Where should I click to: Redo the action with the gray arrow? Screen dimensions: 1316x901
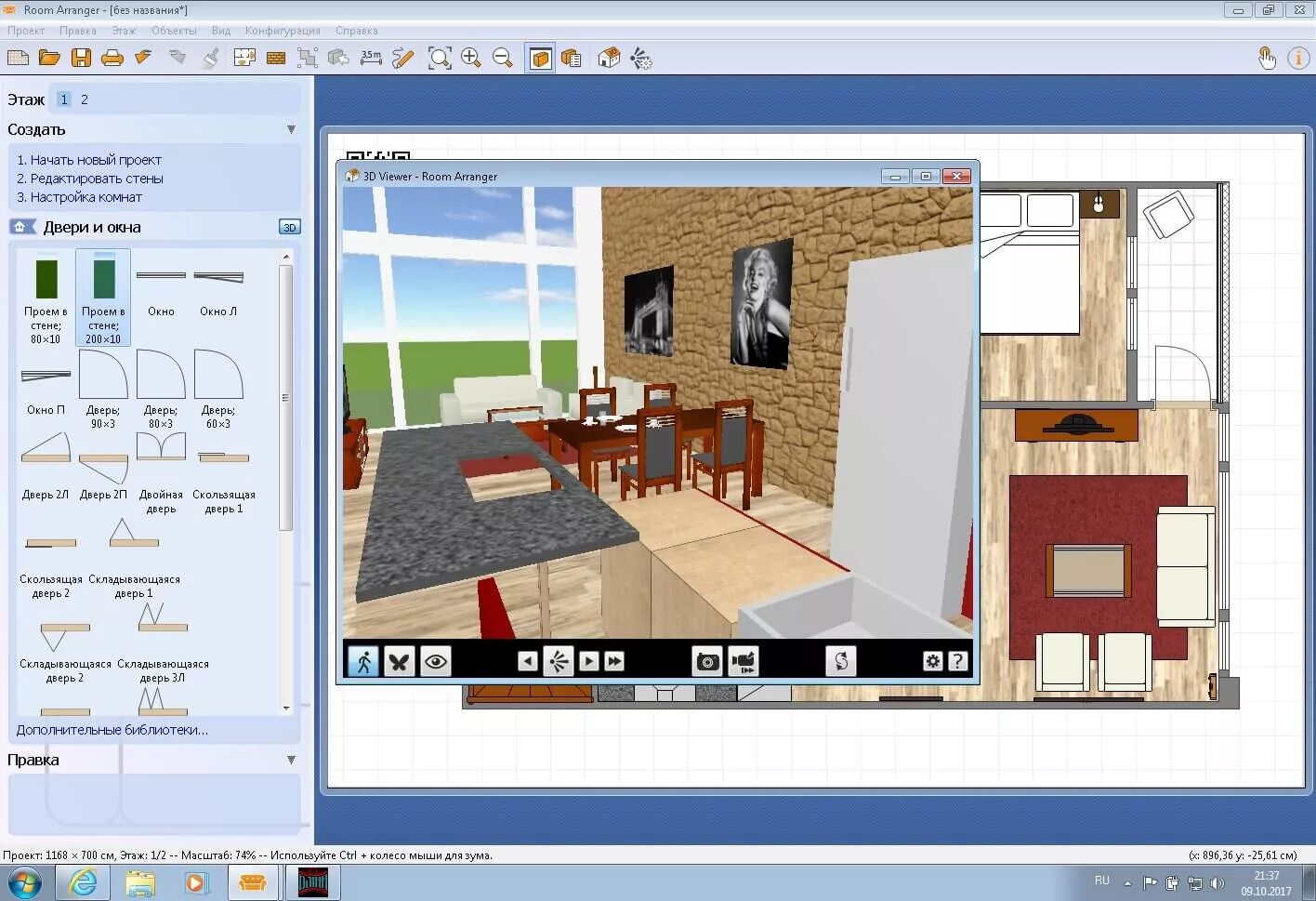(177, 59)
